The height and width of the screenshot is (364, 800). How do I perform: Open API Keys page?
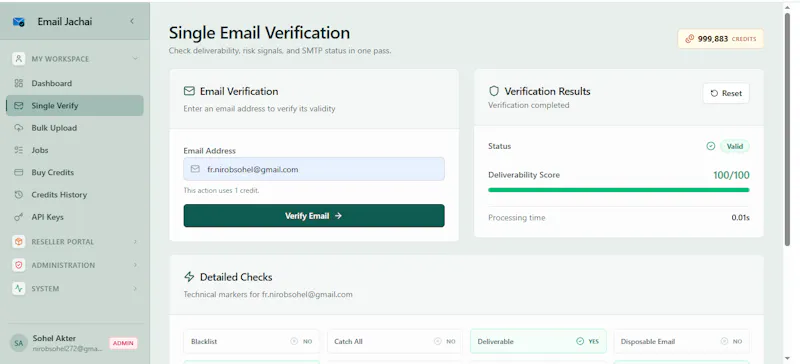point(75,217)
